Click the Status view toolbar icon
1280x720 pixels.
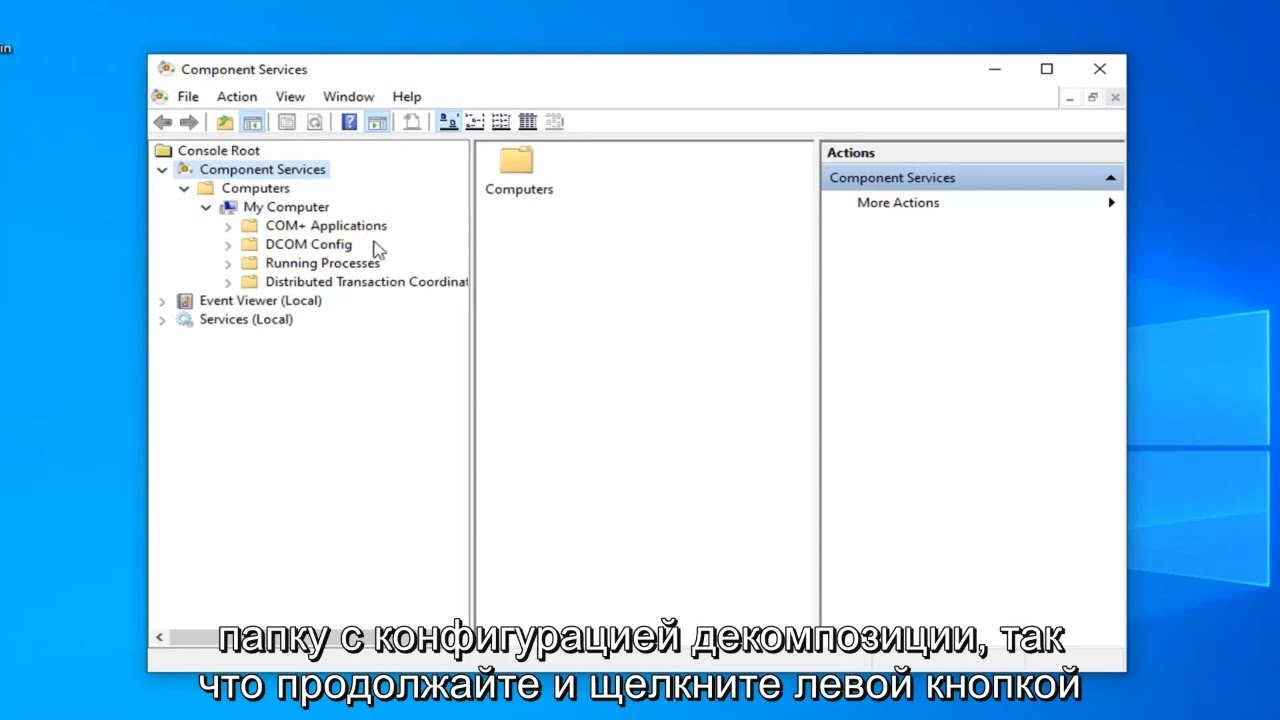554,122
